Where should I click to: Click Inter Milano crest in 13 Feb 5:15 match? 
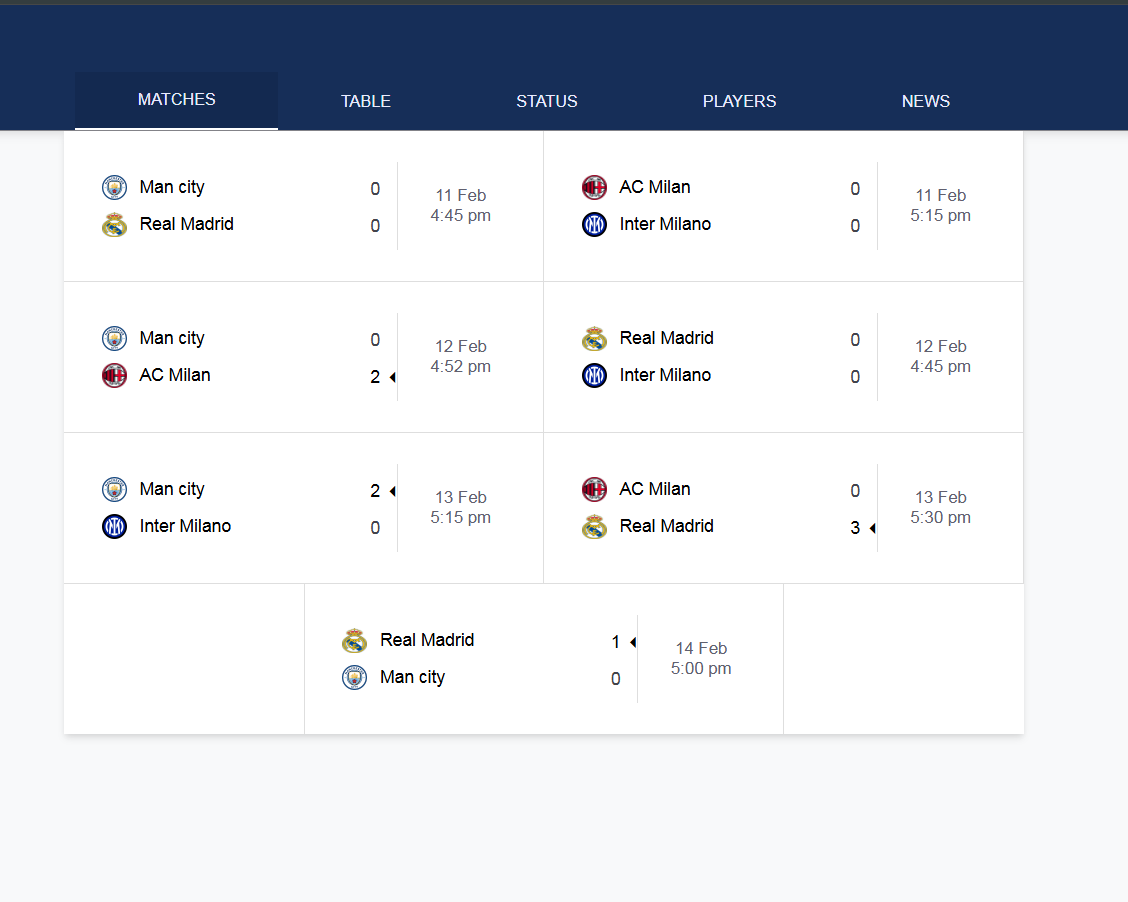pyautogui.click(x=115, y=527)
